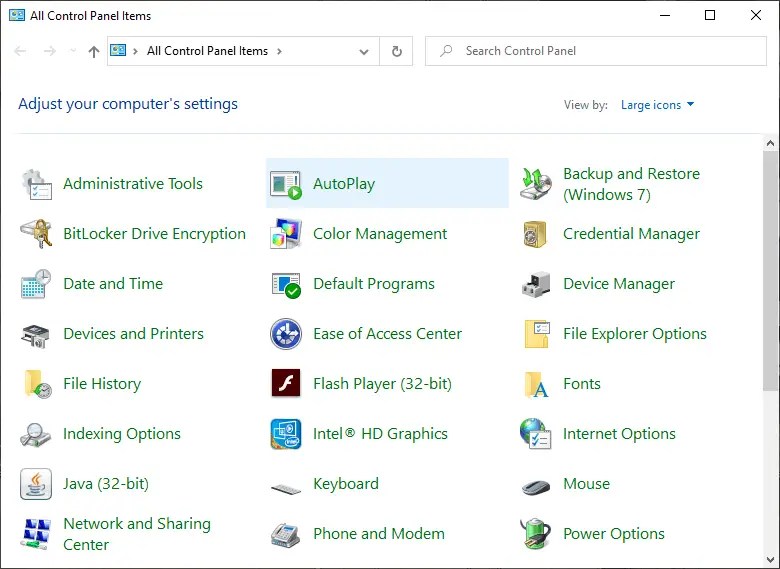Click the scrollbar up arrow

tap(771, 143)
